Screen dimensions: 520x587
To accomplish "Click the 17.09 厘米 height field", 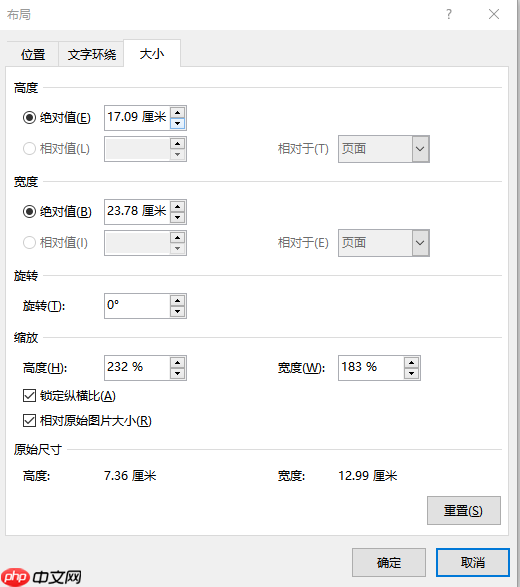I will (137, 118).
